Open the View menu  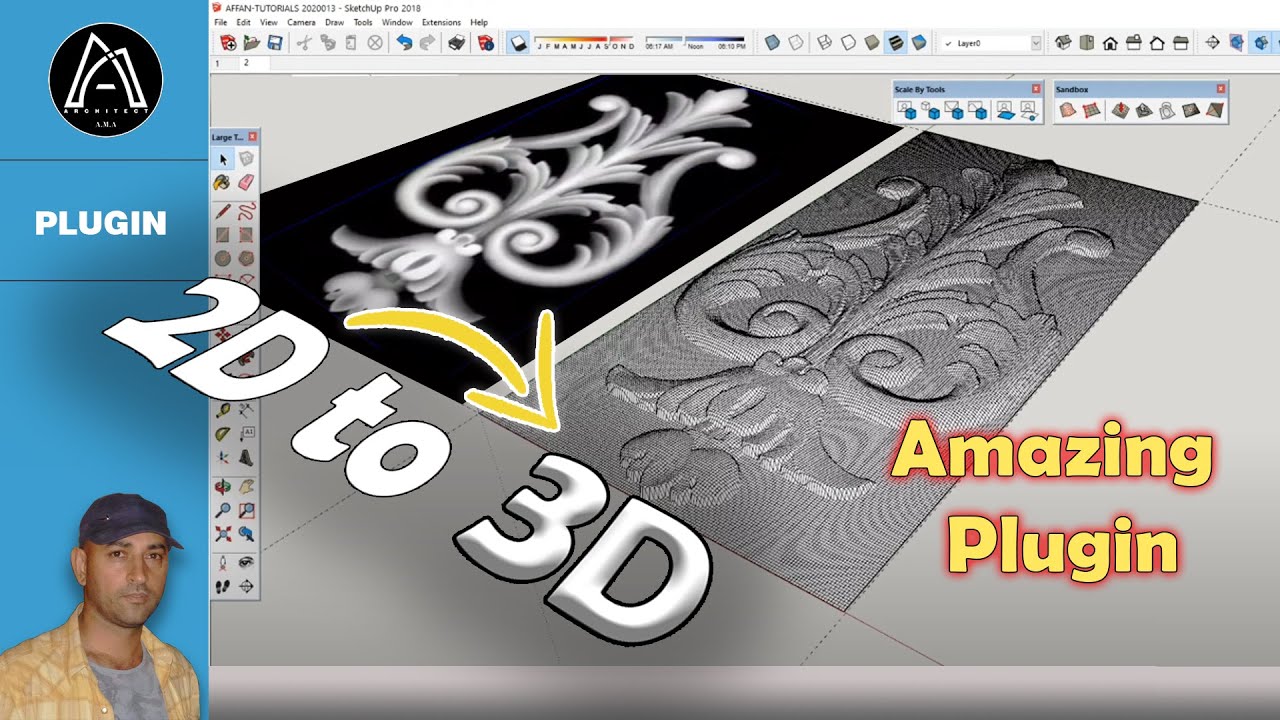point(269,22)
